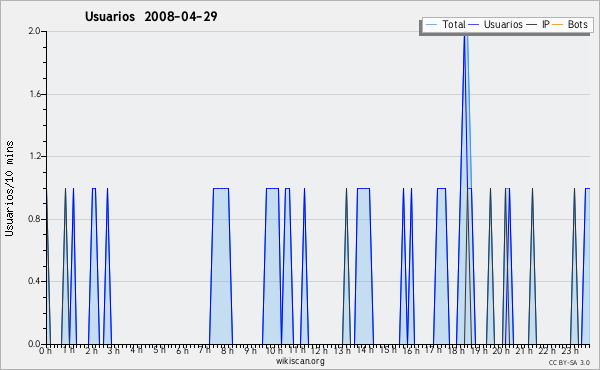Click the '22 h' x-axis label
Viewport: 600px width, 370px height.
tap(547, 350)
